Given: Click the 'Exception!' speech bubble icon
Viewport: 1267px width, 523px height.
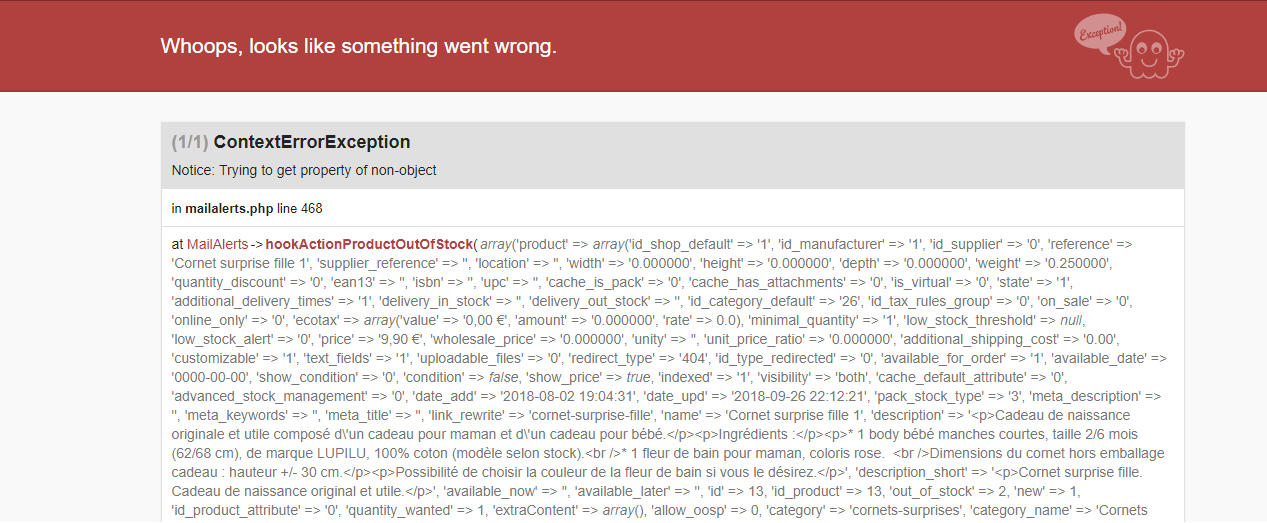Looking at the screenshot, I should point(1100,34).
